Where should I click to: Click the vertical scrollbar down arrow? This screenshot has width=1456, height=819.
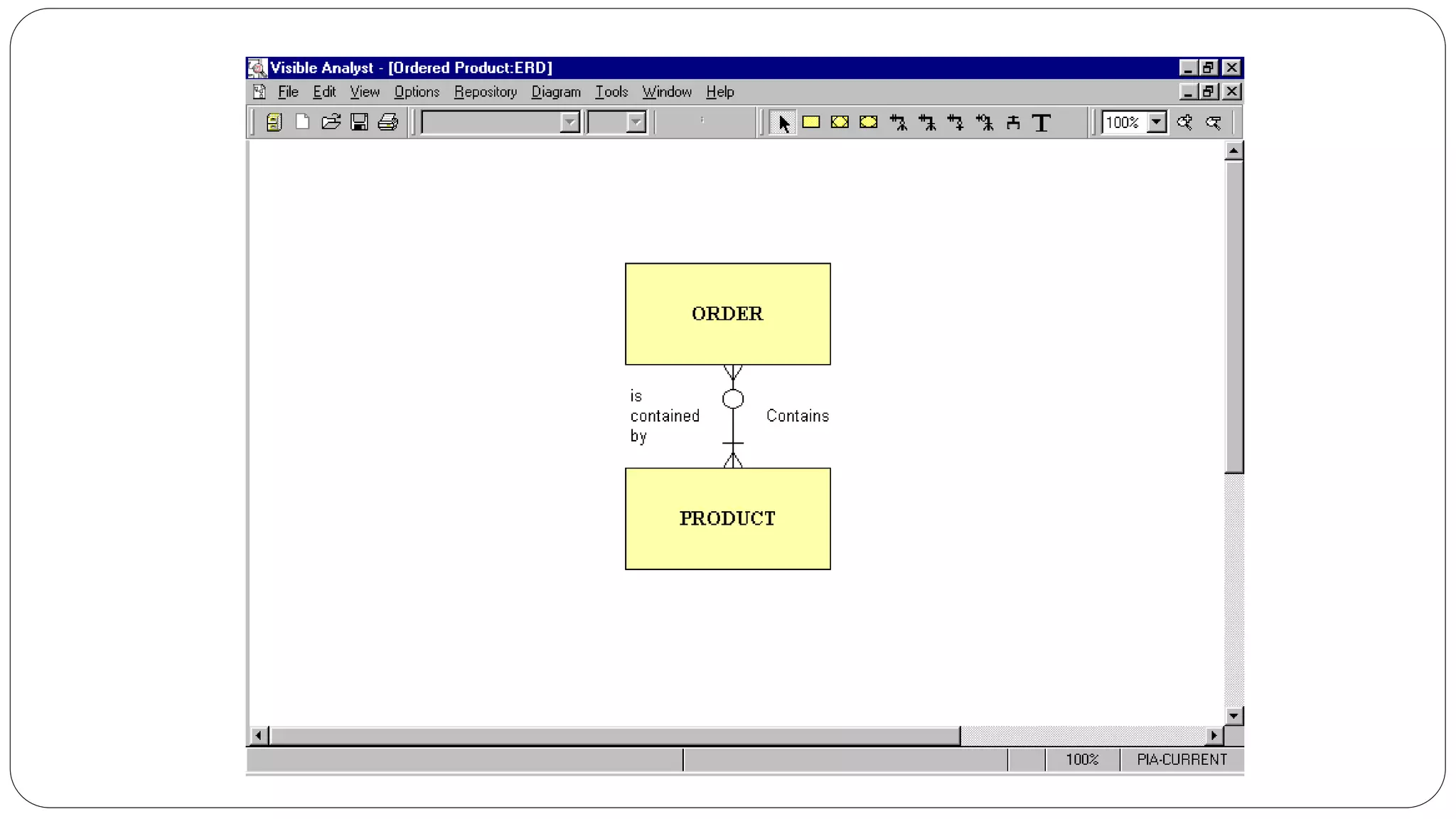click(x=1233, y=716)
